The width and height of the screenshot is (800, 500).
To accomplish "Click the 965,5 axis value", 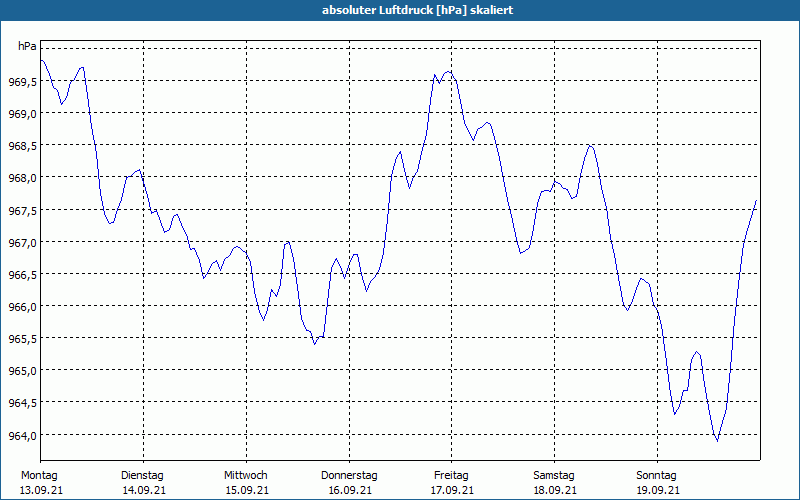I will (23, 339).
